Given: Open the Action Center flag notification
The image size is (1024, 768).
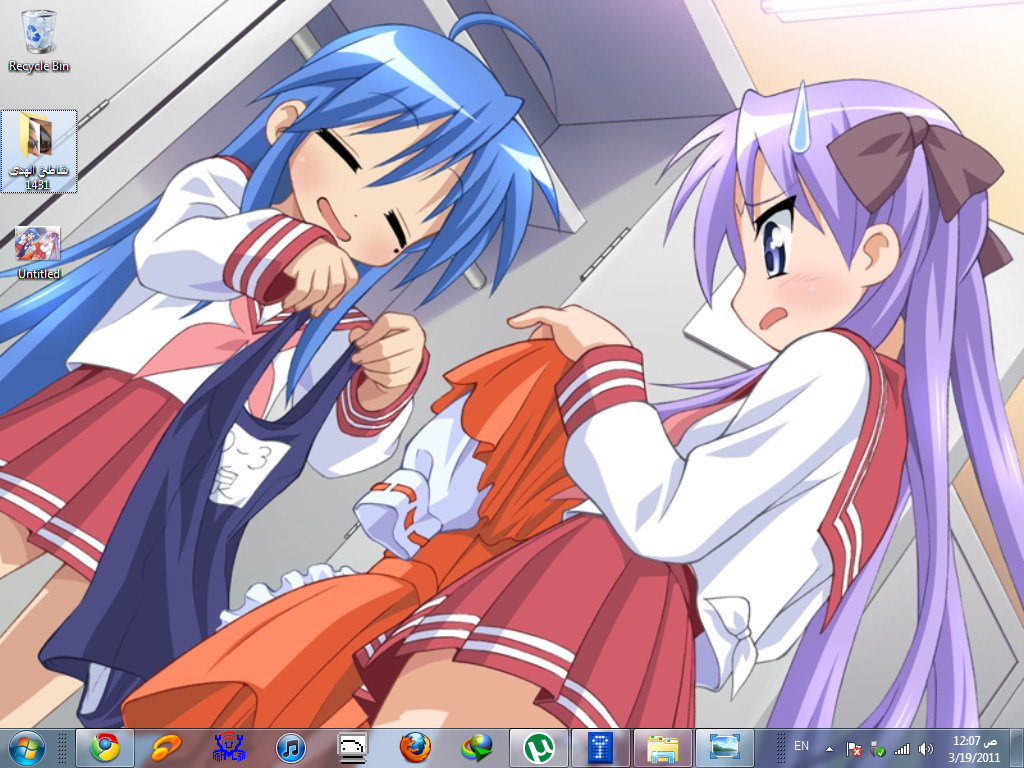Looking at the screenshot, I should pos(854,748).
